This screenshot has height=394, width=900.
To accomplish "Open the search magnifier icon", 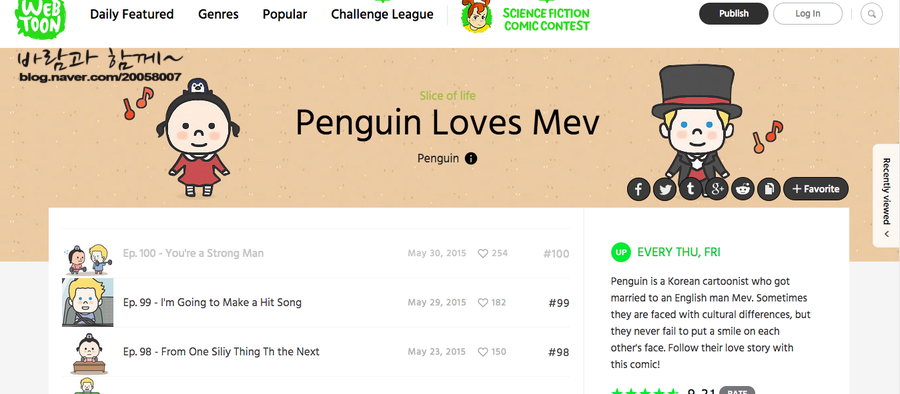I will point(871,14).
